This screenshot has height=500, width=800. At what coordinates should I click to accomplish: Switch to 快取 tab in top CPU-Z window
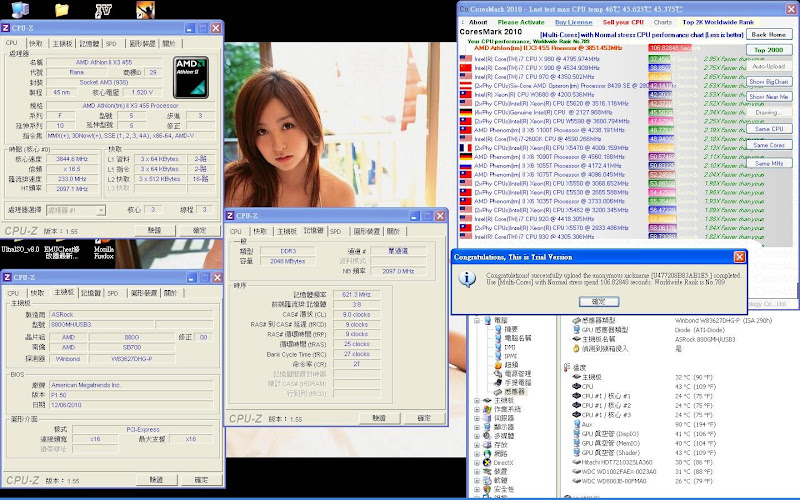(36, 43)
